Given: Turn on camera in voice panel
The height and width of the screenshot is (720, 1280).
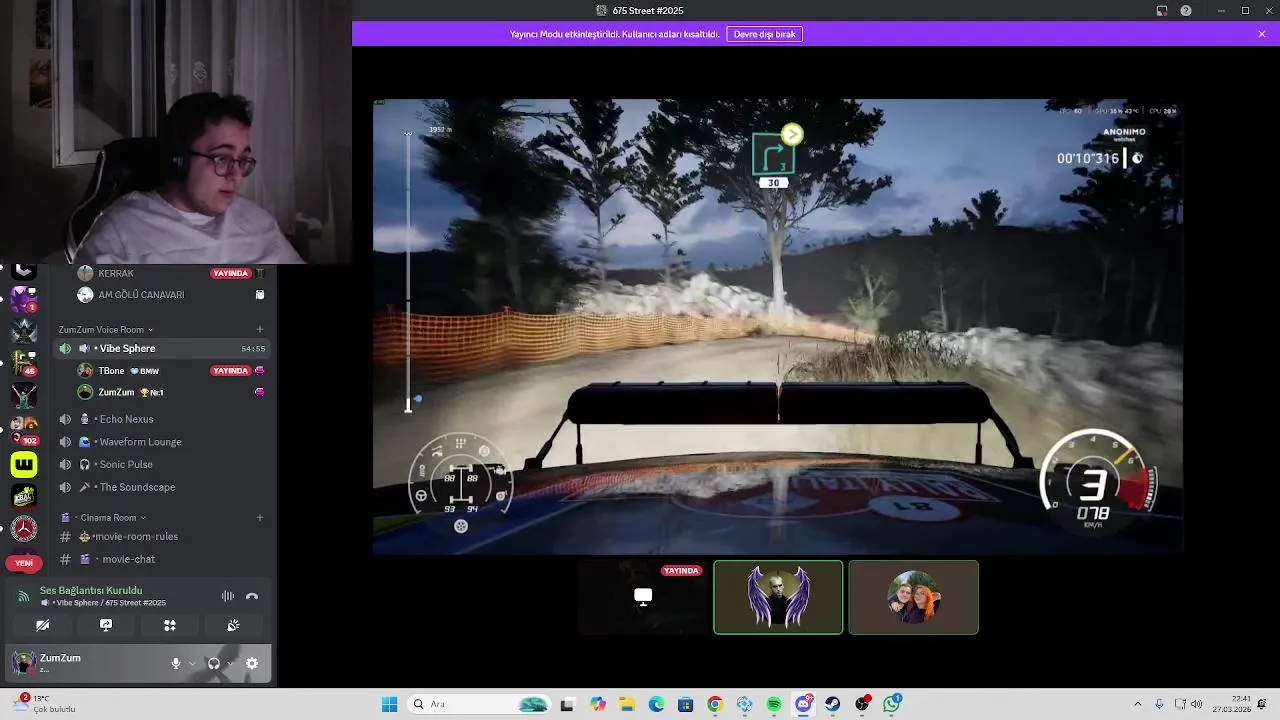Looking at the screenshot, I should click(x=42, y=625).
